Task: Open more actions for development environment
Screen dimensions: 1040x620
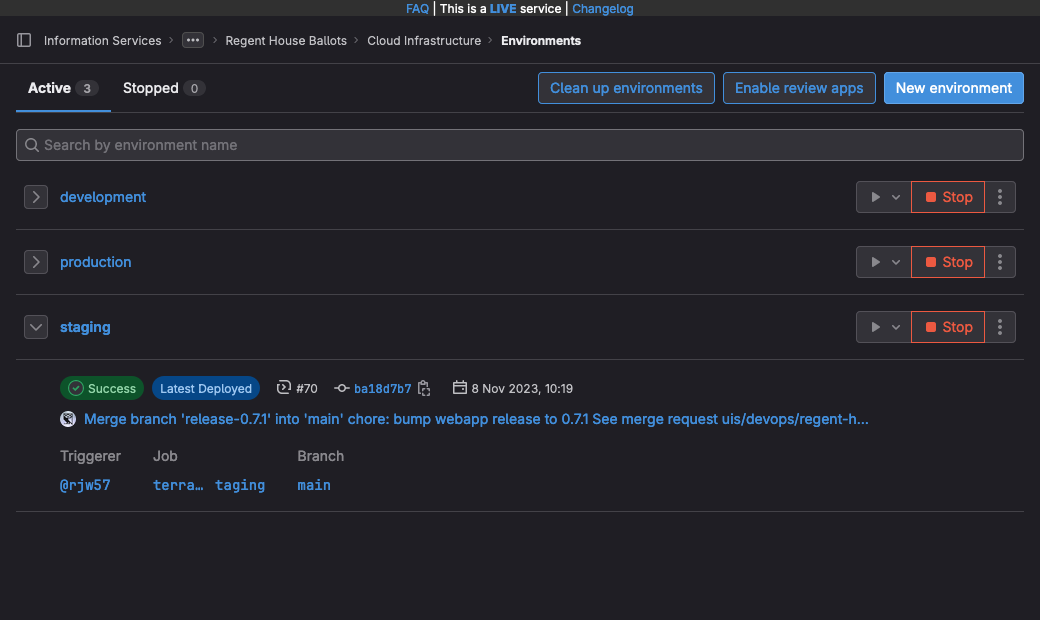Action: tap(1000, 197)
